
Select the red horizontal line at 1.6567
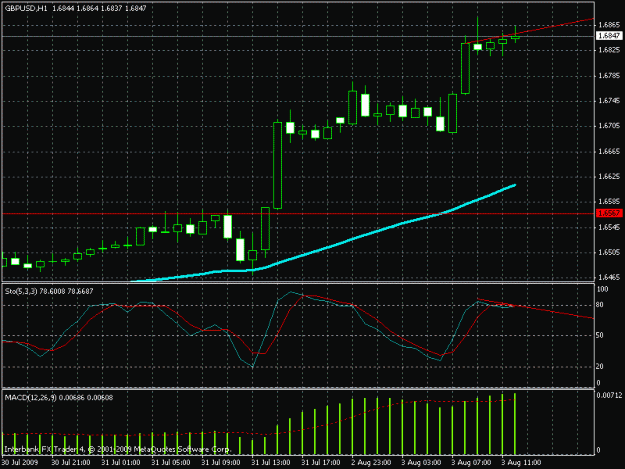click(298, 214)
